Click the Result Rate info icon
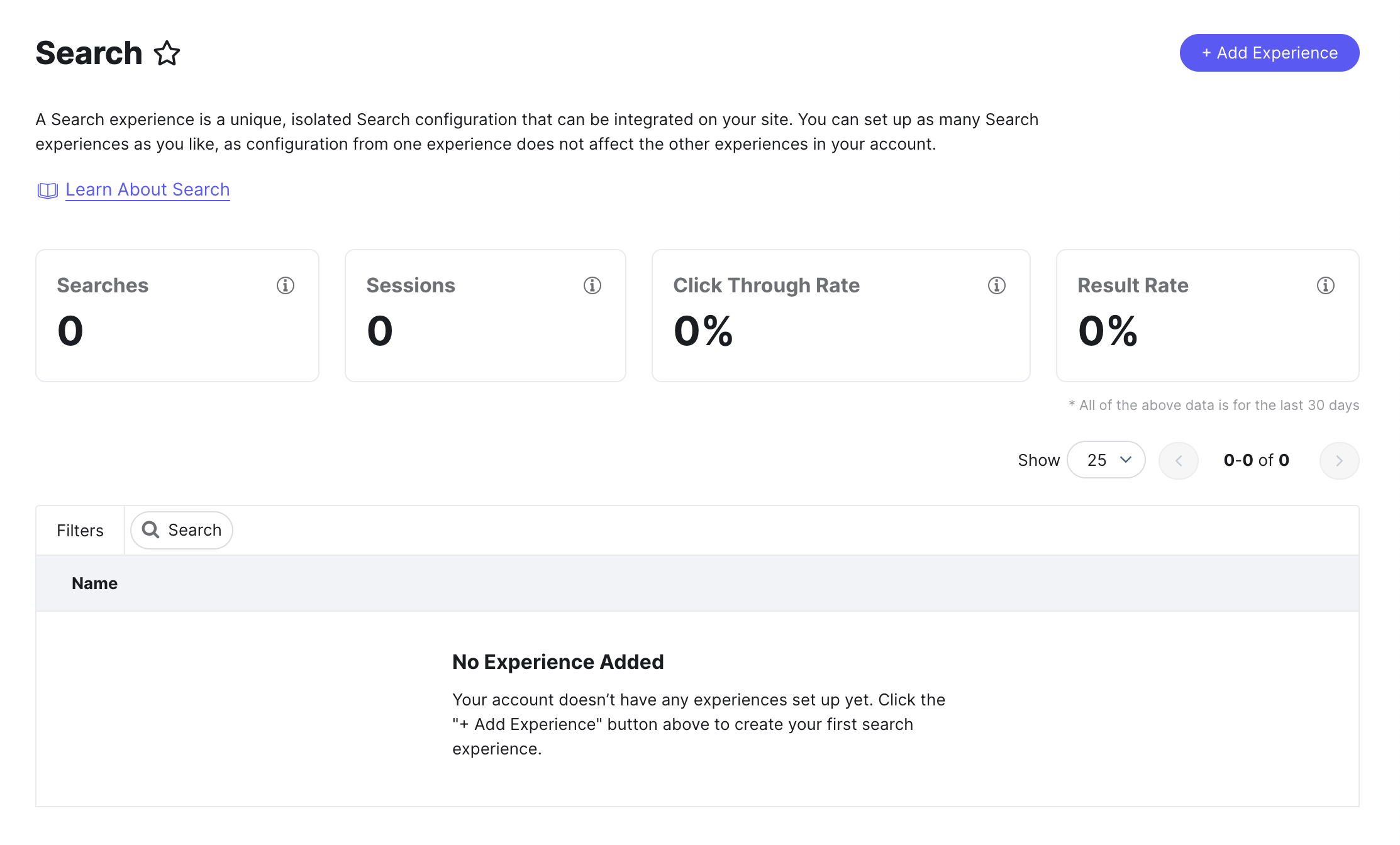Image resolution: width=1400 pixels, height=845 pixels. point(1326,285)
